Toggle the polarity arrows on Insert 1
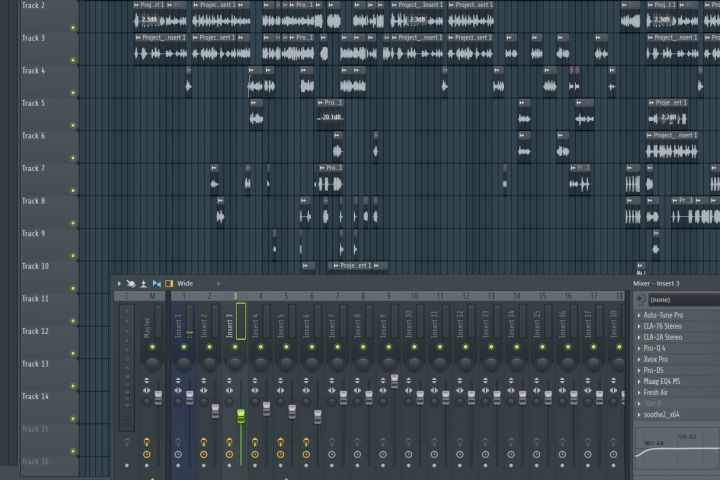The width and height of the screenshot is (720, 480). [x=178, y=380]
